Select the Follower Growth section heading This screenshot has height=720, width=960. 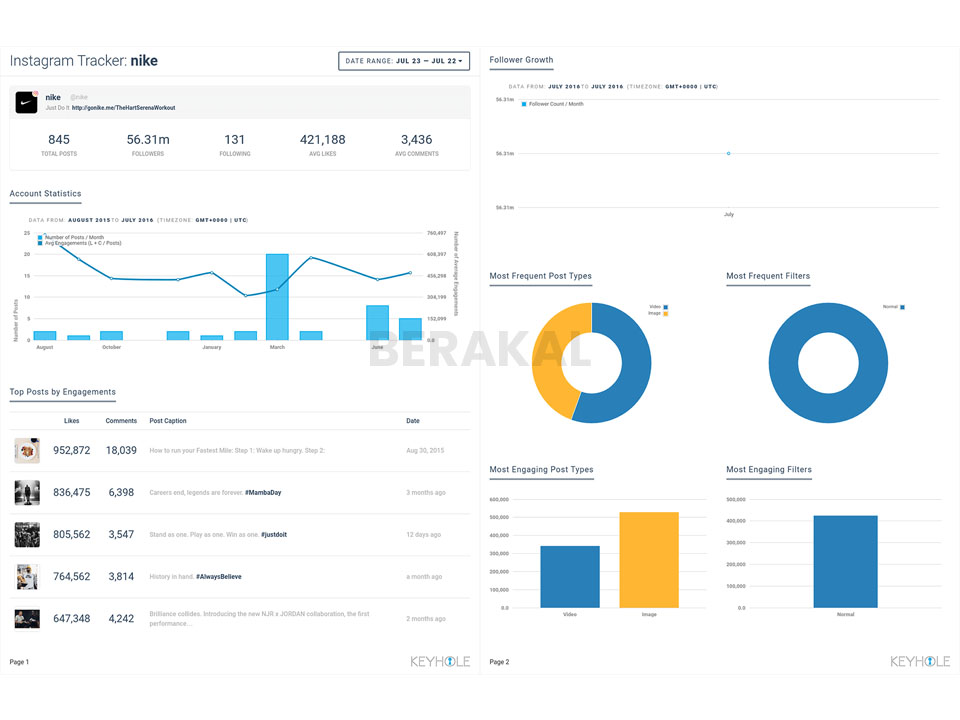(521, 59)
